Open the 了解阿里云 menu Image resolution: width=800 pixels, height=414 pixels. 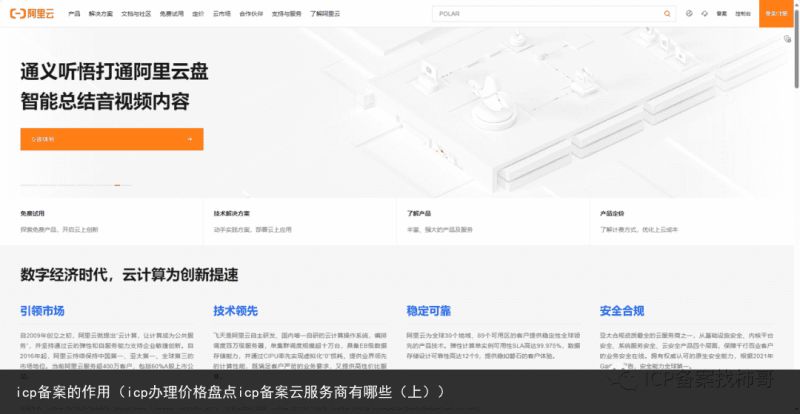[x=325, y=14]
